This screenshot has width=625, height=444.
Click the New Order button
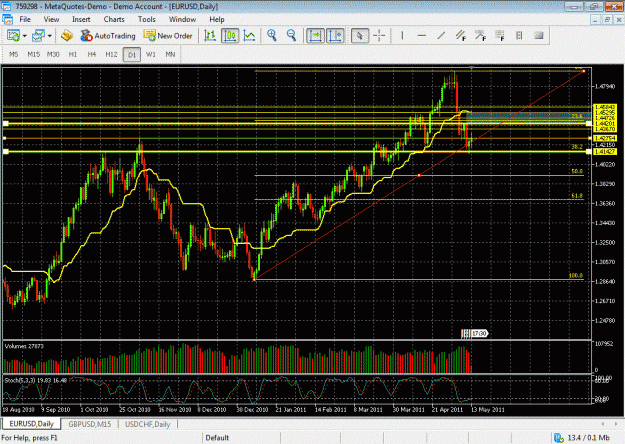168,36
